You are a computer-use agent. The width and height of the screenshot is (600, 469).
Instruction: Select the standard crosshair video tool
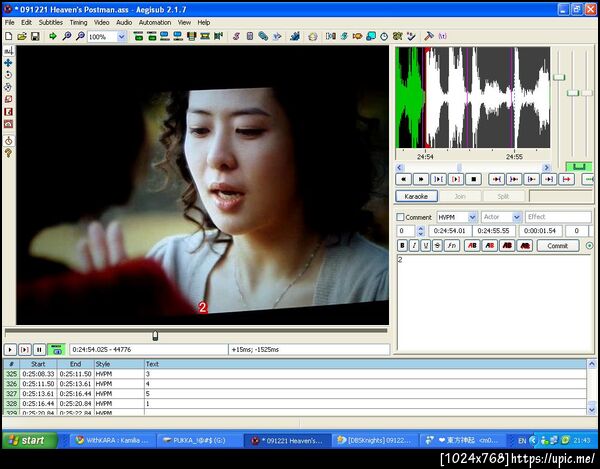[8, 50]
